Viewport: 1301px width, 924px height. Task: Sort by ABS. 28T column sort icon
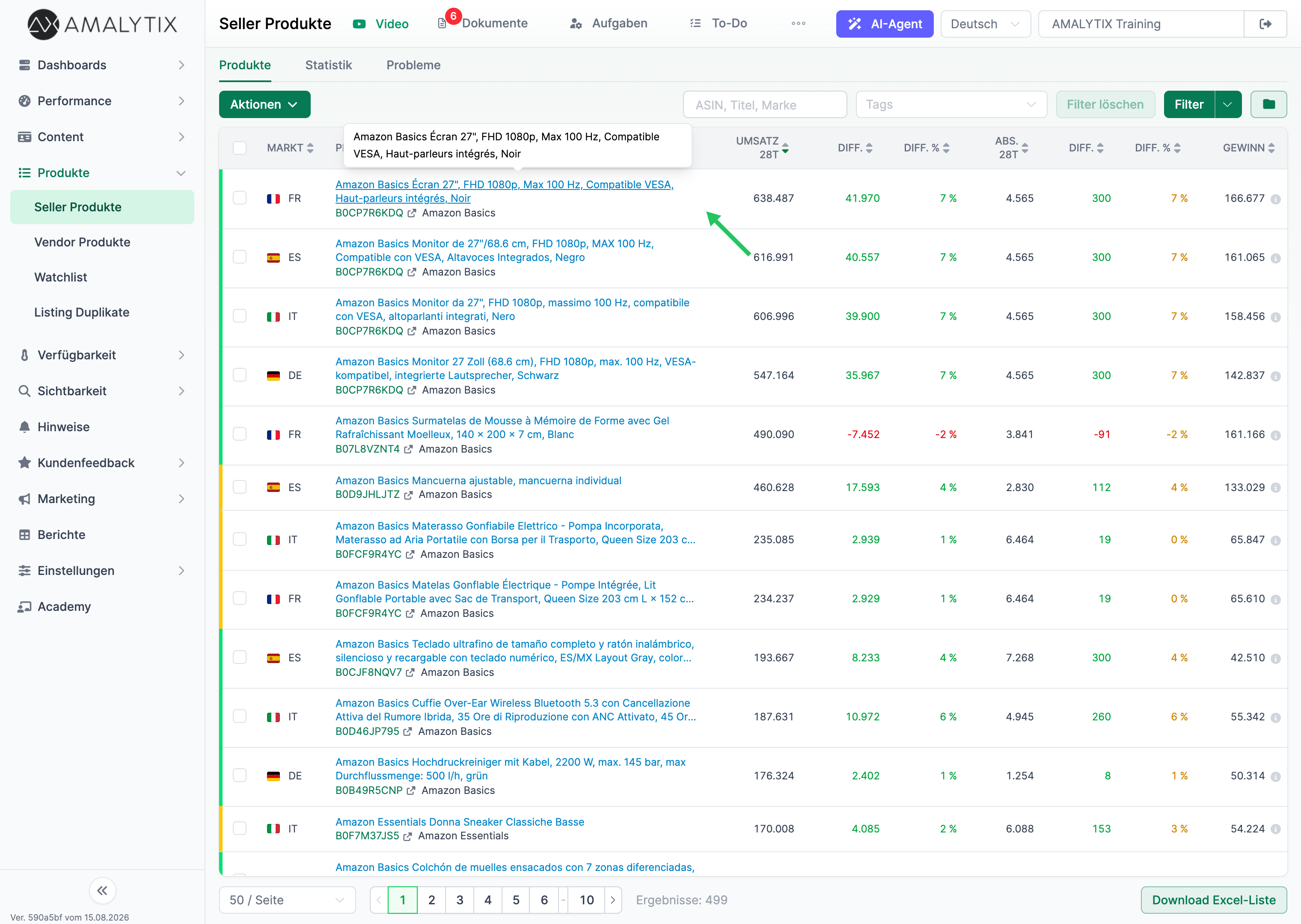click(x=1025, y=148)
